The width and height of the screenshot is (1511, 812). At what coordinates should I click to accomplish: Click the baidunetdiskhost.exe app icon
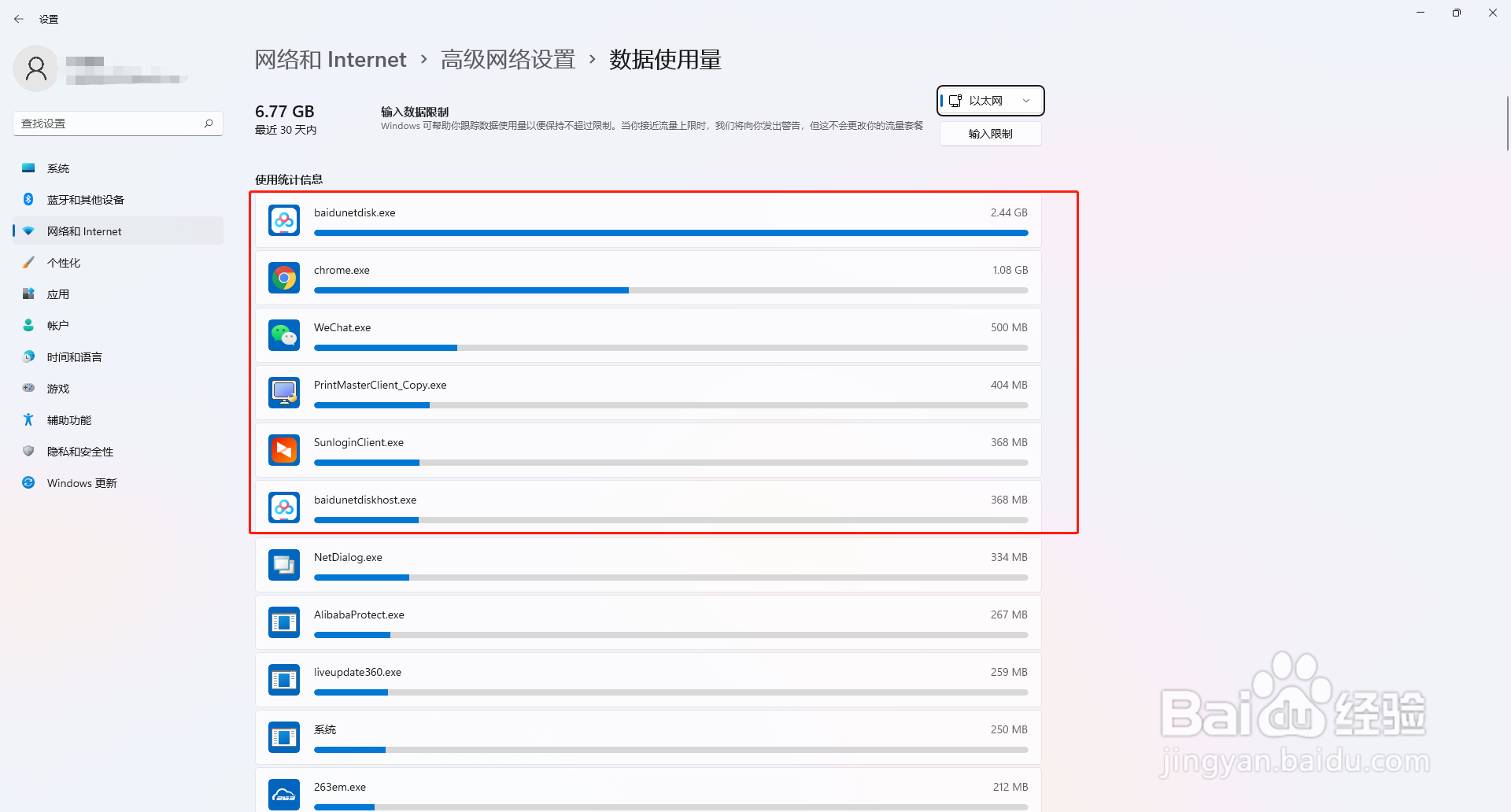284,507
